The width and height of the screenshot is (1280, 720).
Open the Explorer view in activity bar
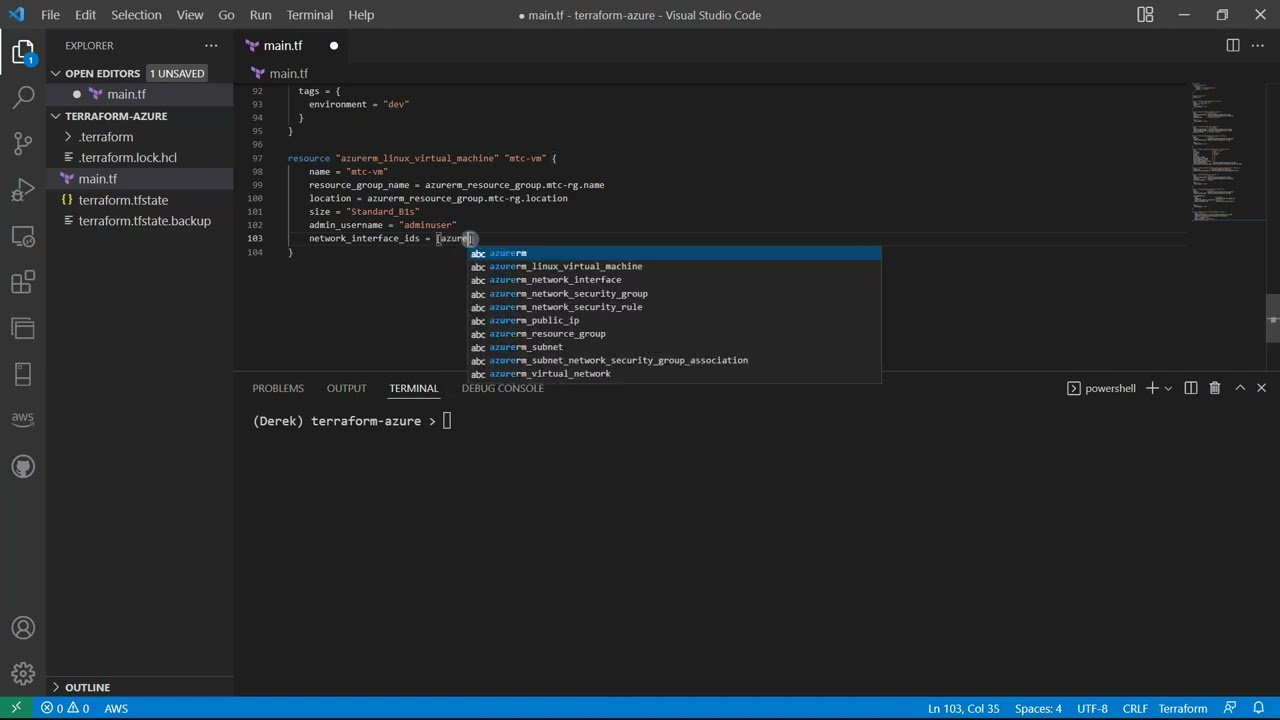point(23,52)
